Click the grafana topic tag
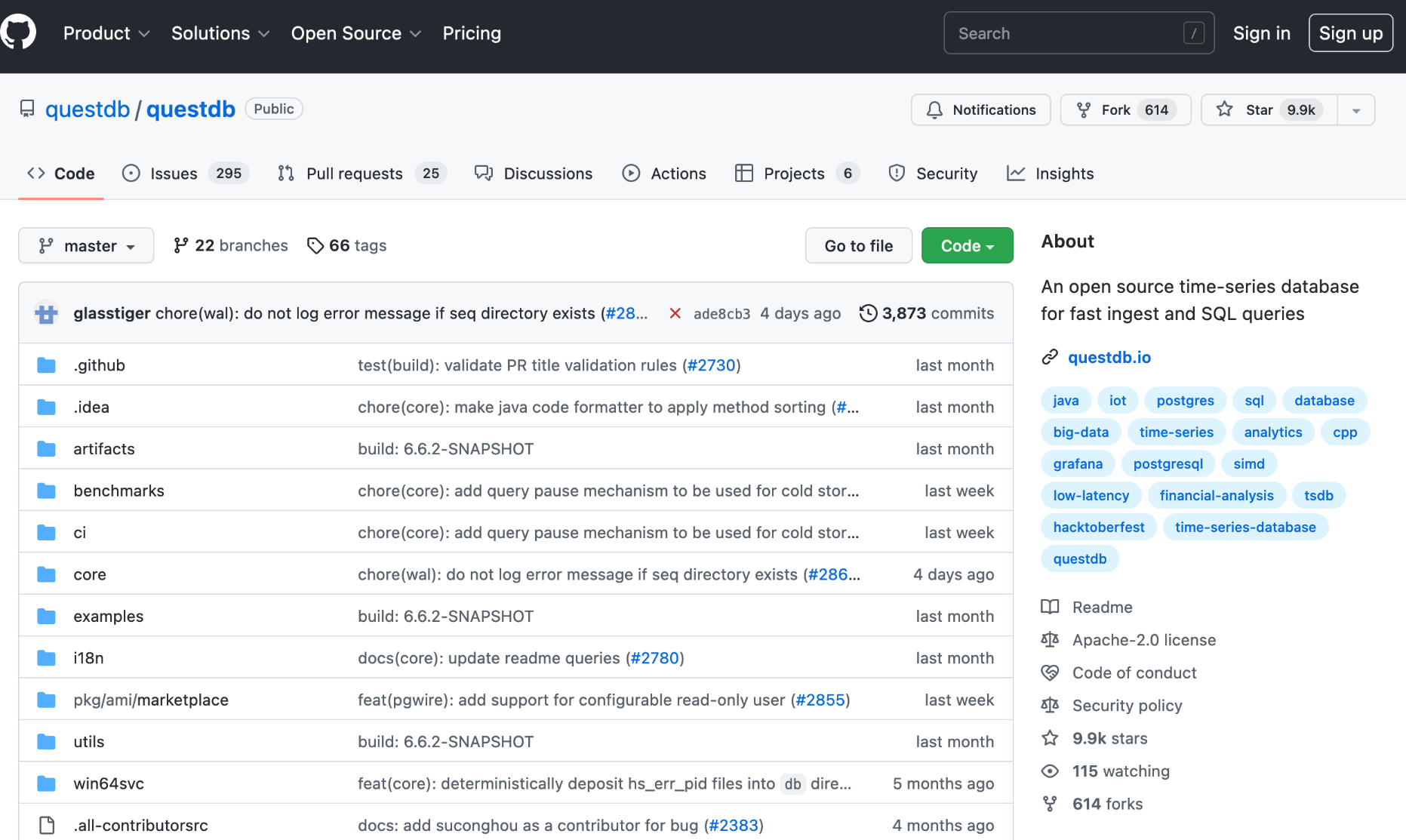Viewport: 1406px width, 840px height. coord(1078,464)
